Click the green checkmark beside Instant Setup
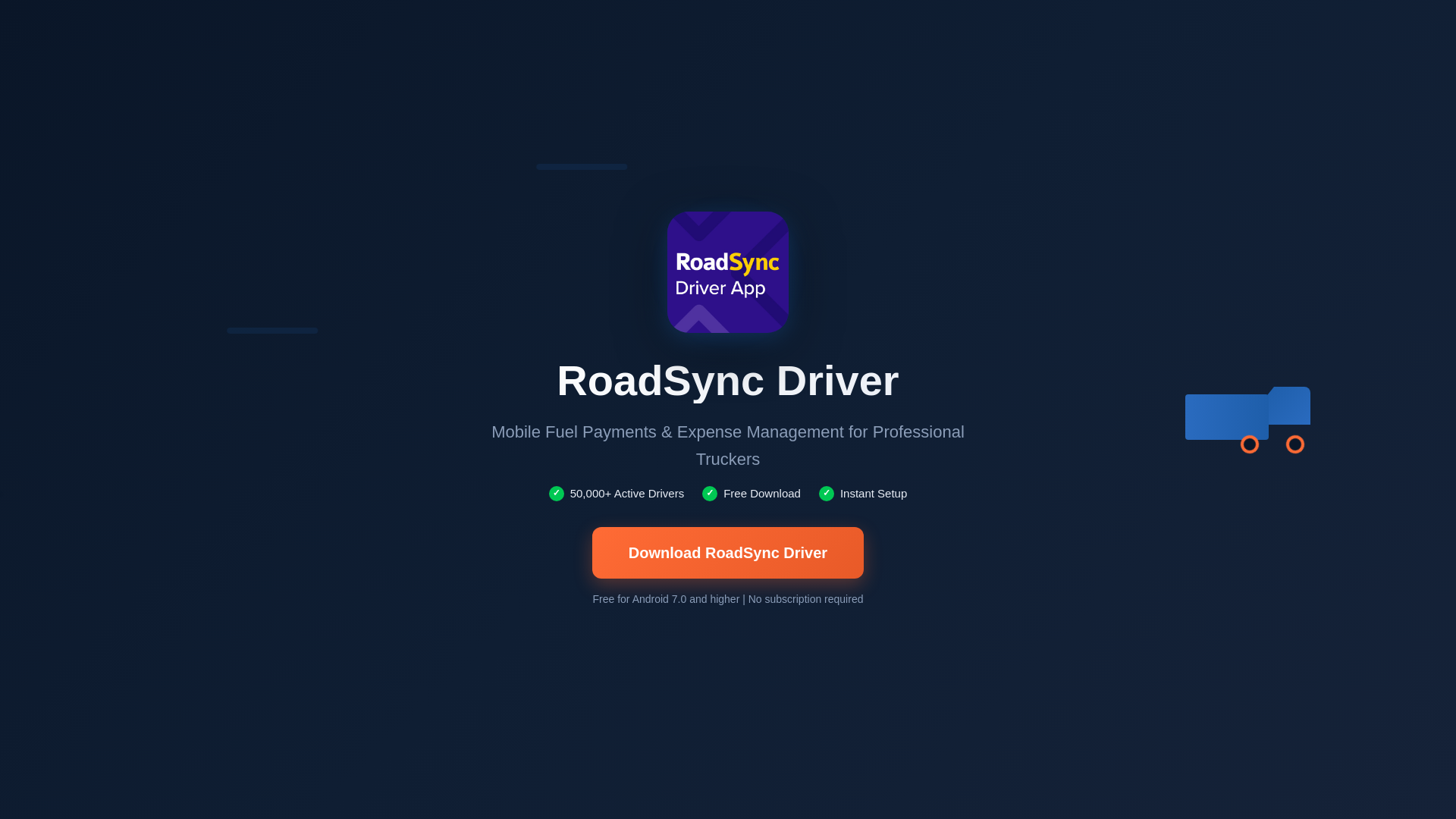The height and width of the screenshot is (819, 1456). 827,494
